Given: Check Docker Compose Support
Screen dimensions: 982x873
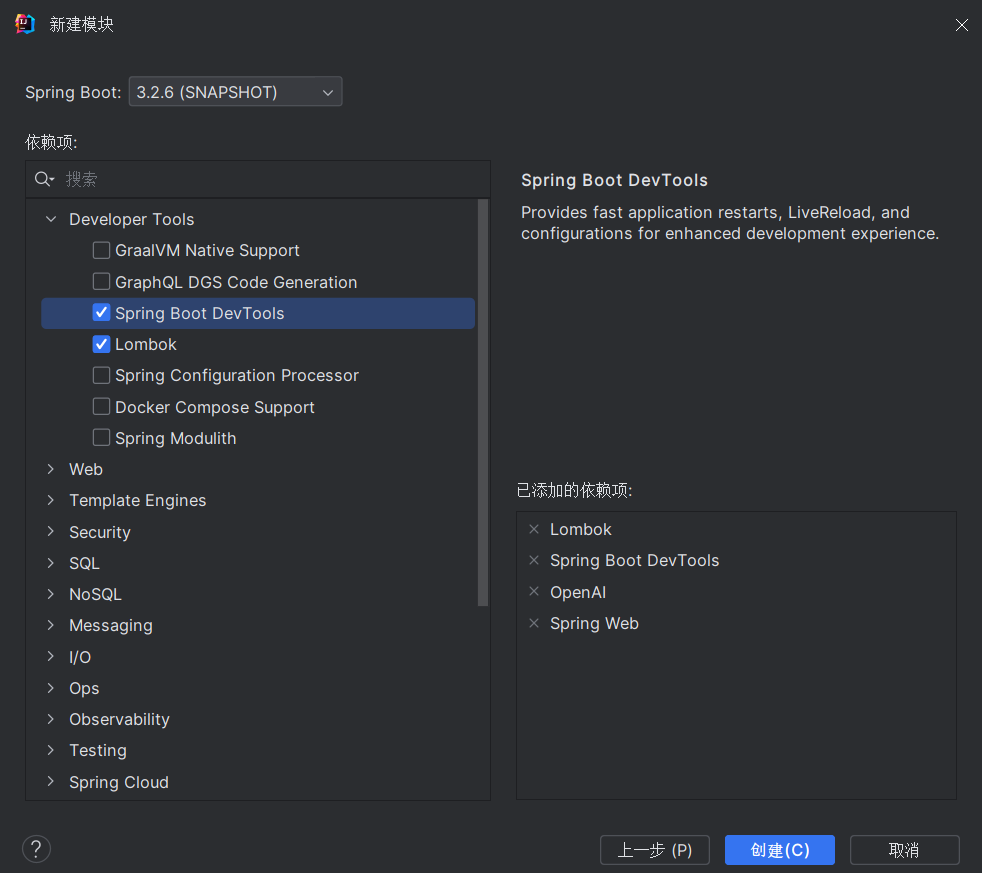Looking at the screenshot, I should (101, 406).
